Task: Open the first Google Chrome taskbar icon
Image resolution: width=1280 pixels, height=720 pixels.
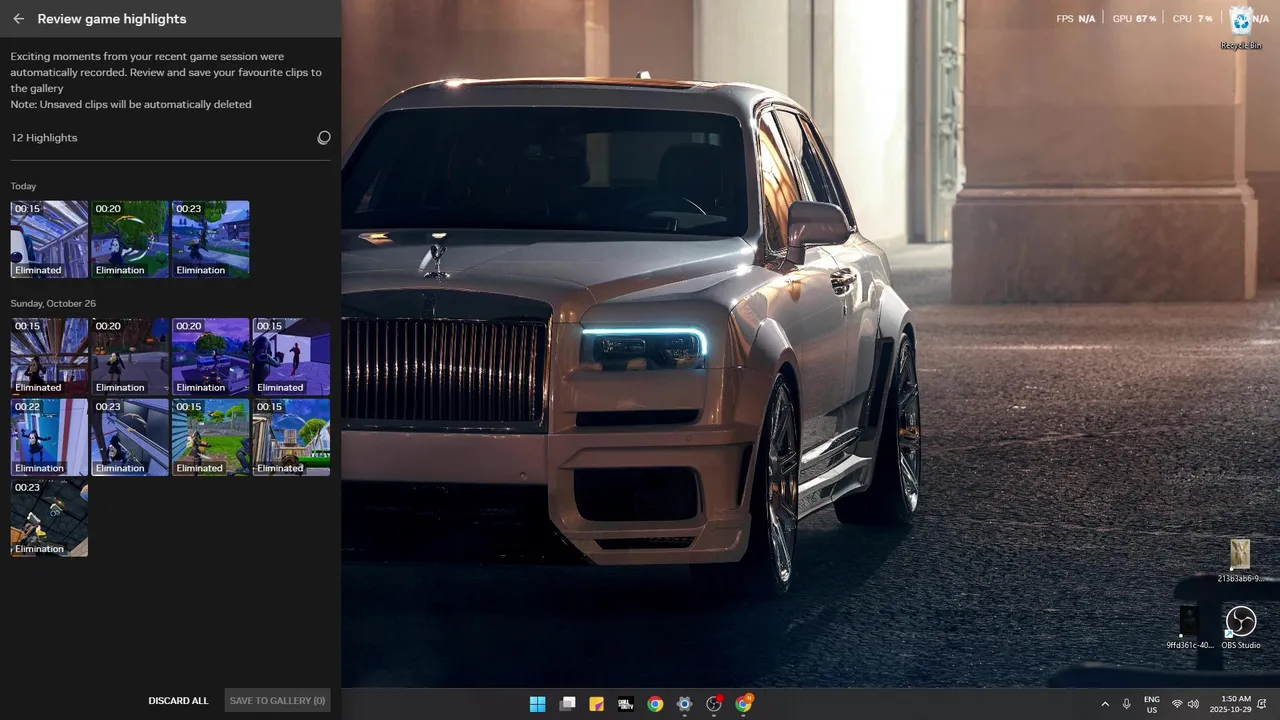Action: pyautogui.click(x=655, y=704)
